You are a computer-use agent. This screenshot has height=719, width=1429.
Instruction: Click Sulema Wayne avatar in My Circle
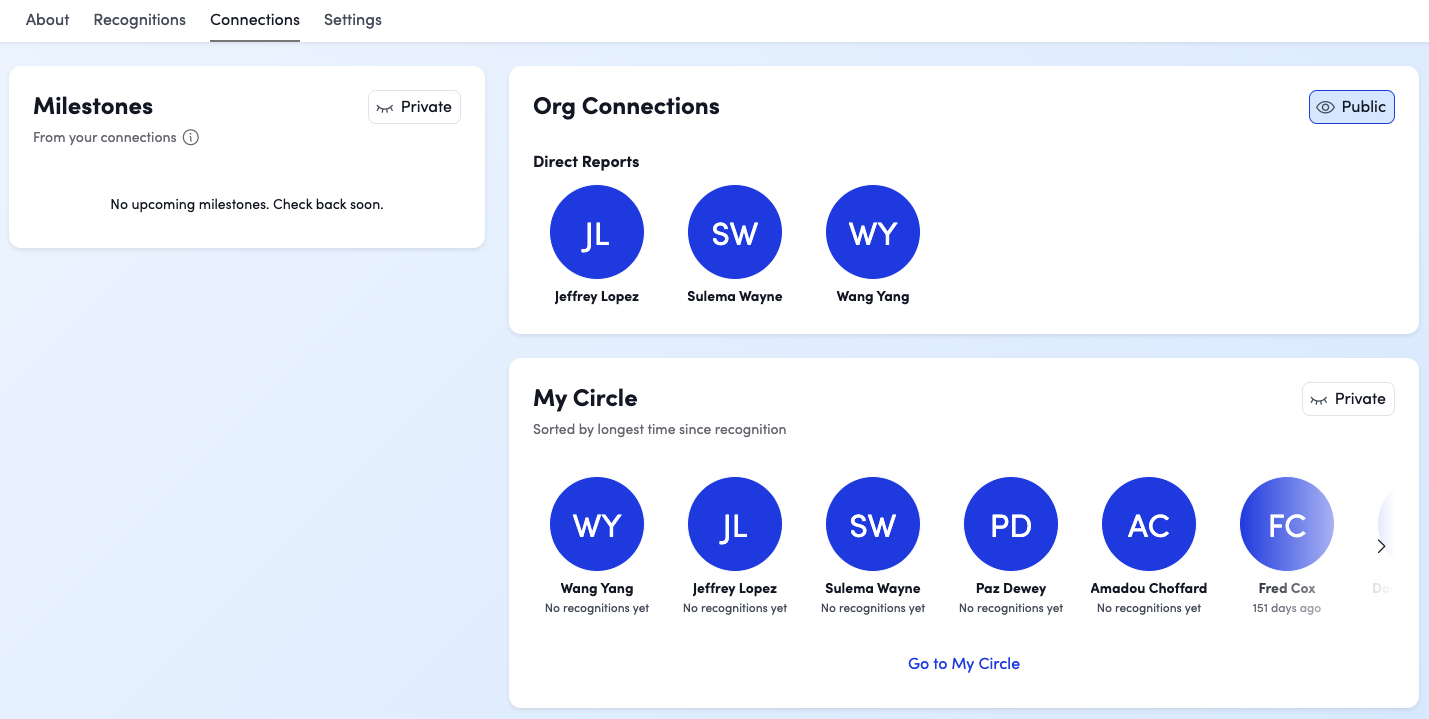coord(872,524)
